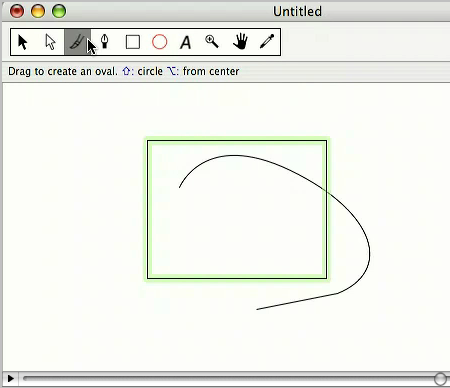Activate the magnifier zoom tool
The image size is (450, 388).
pyautogui.click(x=212, y=42)
